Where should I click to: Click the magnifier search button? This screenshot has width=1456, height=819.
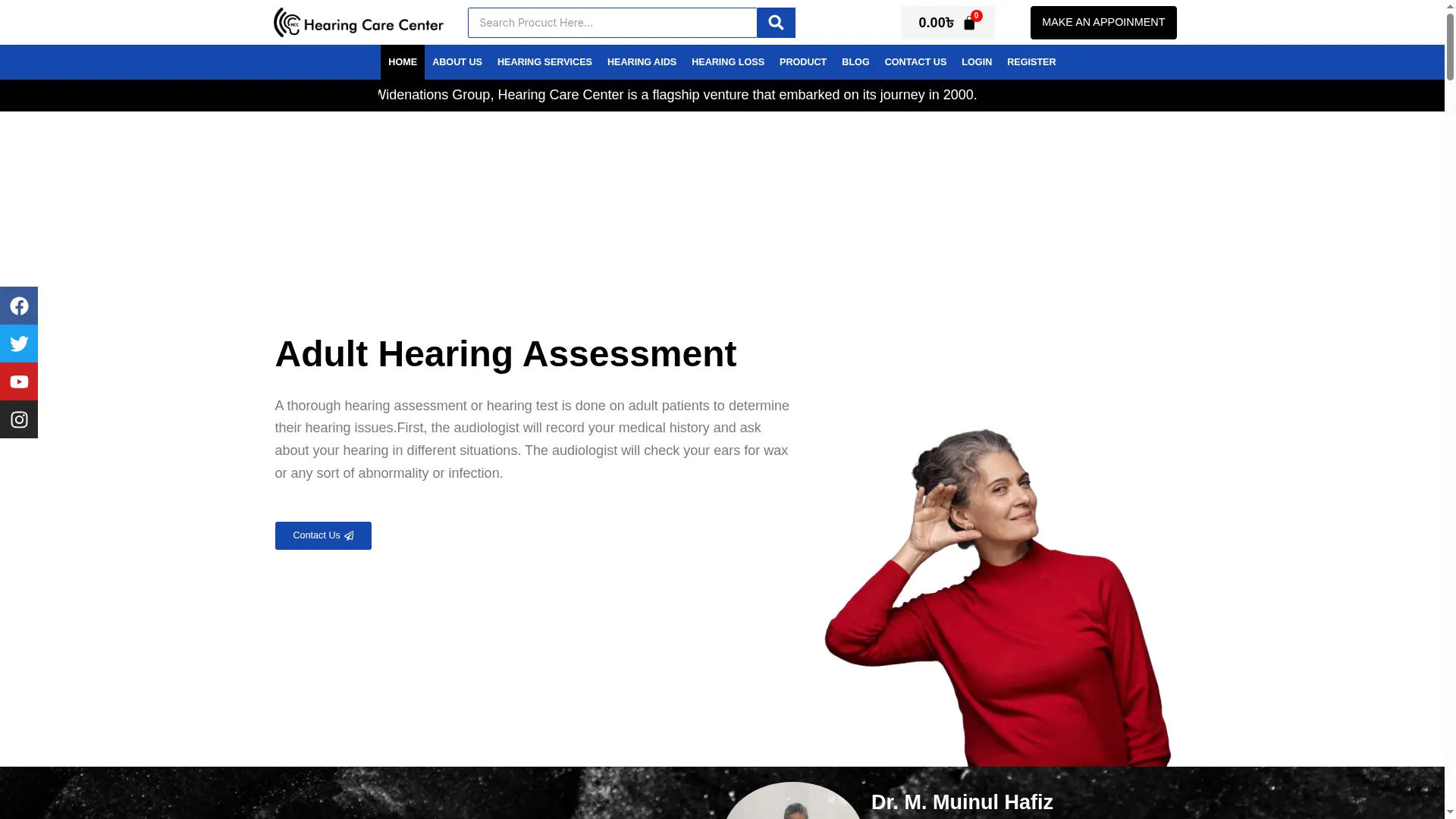(x=776, y=23)
